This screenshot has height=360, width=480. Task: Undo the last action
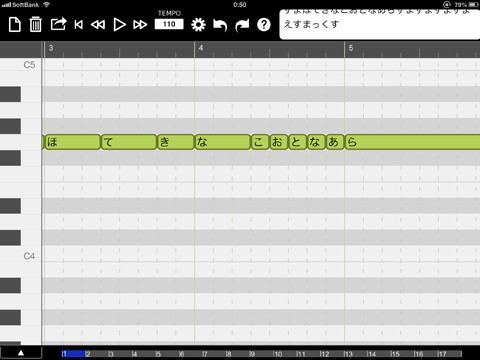[220, 25]
